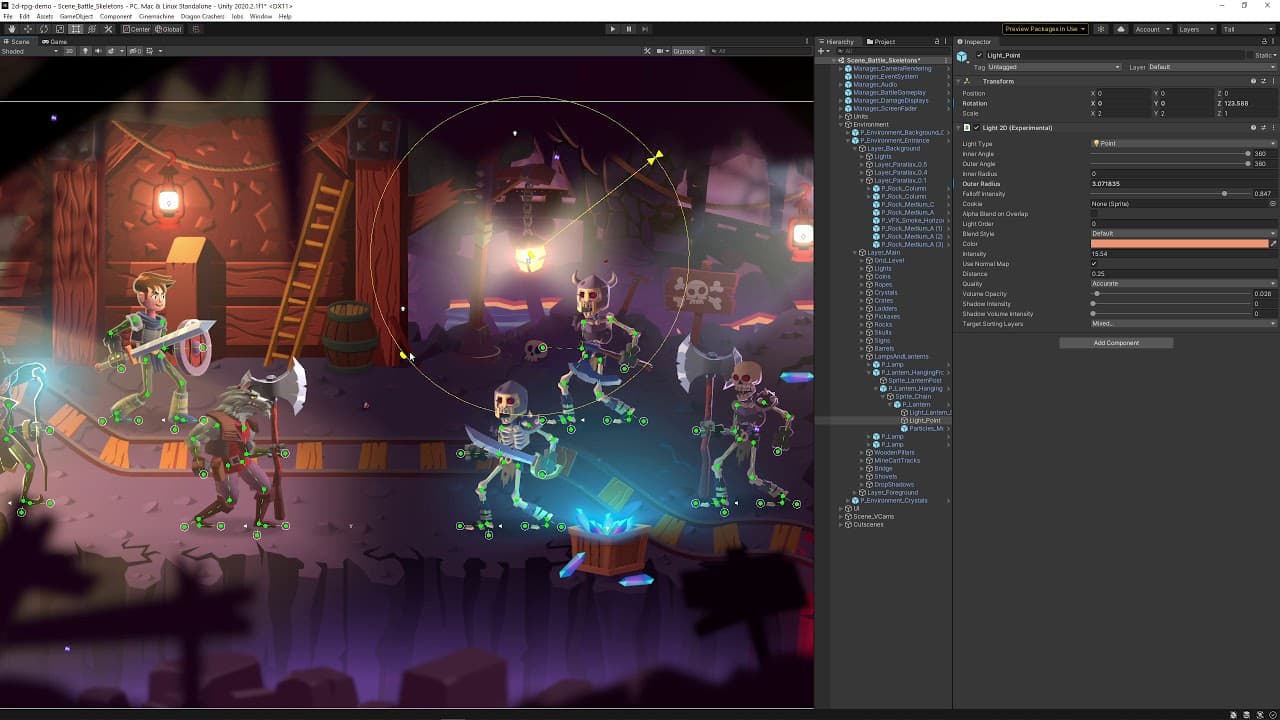Open the Window menu
This screenshot has width=1280, height=720.
[261, 17]
